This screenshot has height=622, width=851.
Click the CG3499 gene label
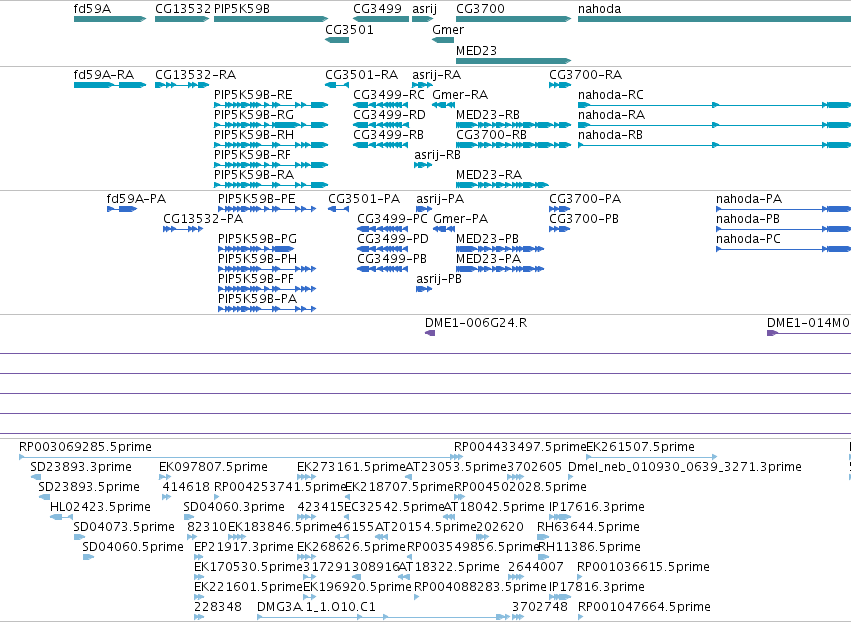pyautogui.click(x=377, y=9)
